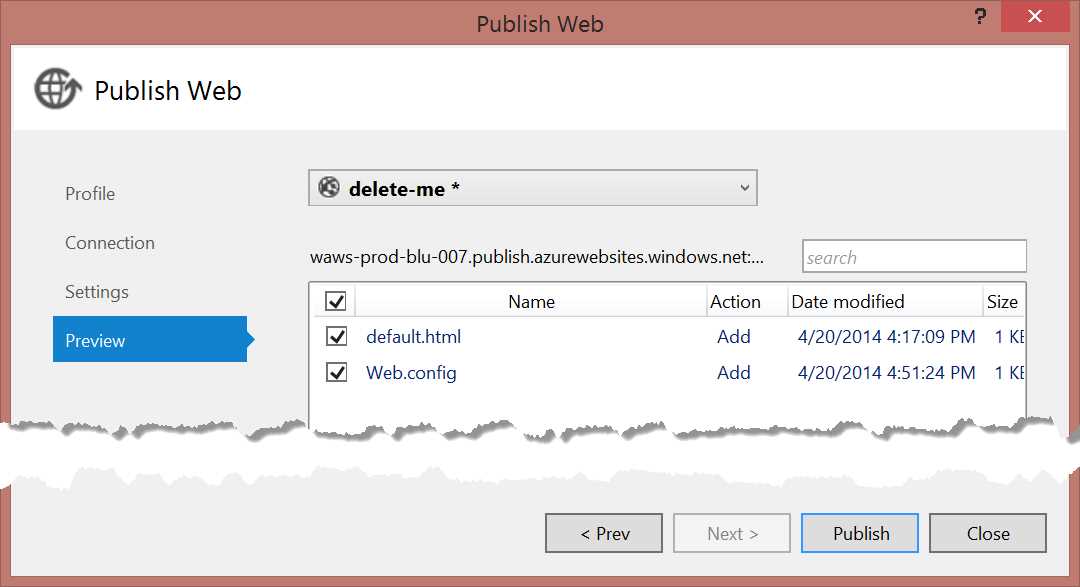Uncheck the Web.config file checkbox

(335, 372)
